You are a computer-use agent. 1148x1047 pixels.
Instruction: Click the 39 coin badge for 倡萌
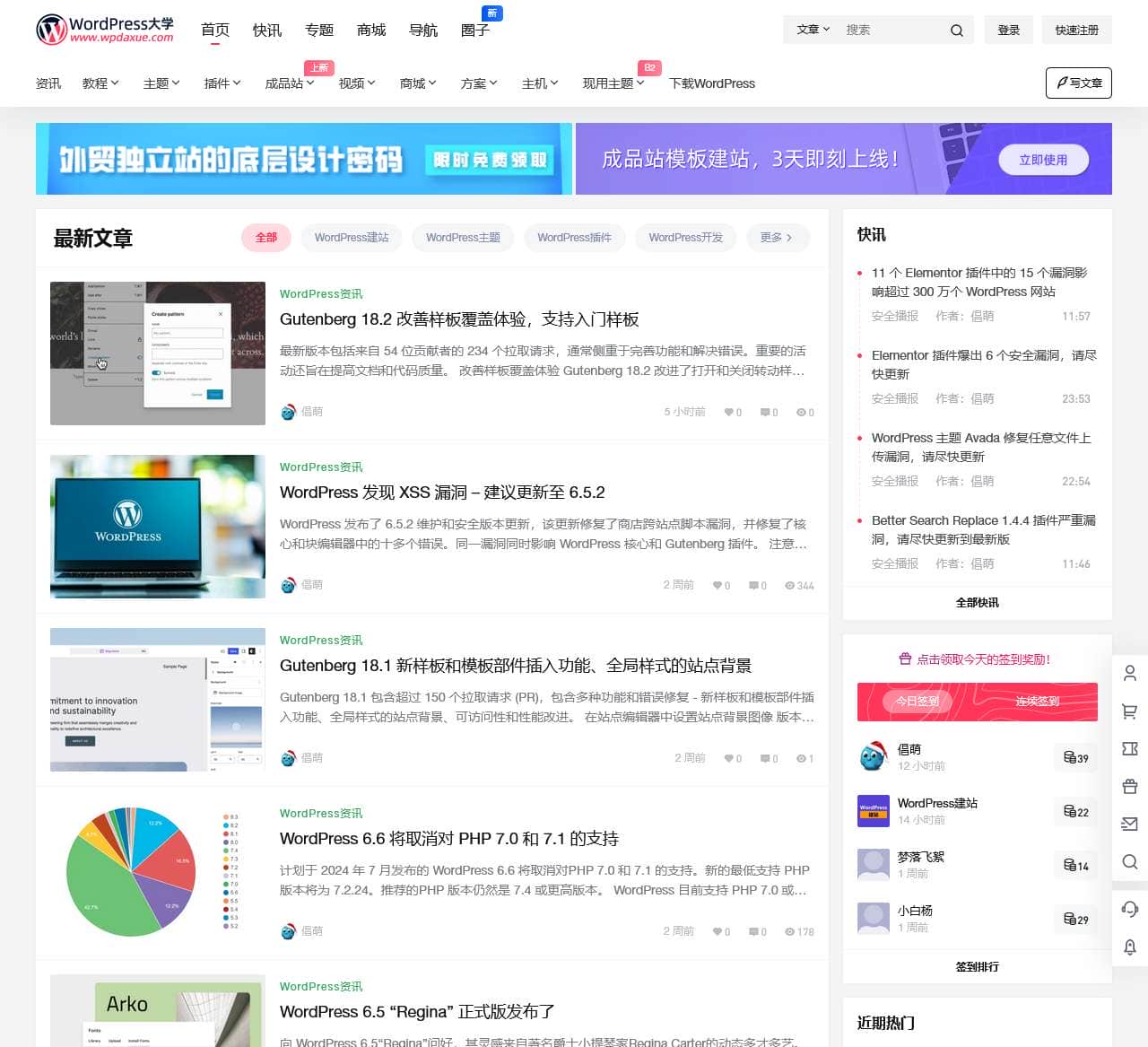point(1075,758)
